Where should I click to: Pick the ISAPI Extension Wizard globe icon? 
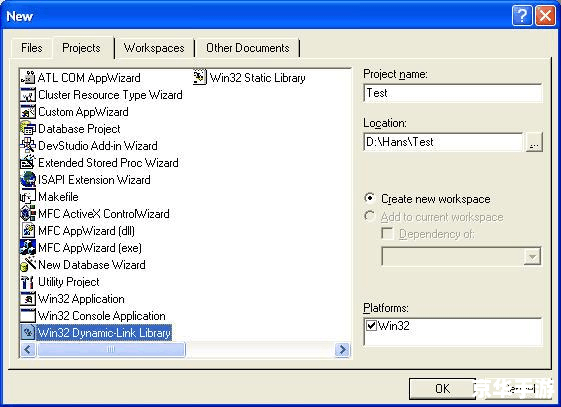(28, 180)
